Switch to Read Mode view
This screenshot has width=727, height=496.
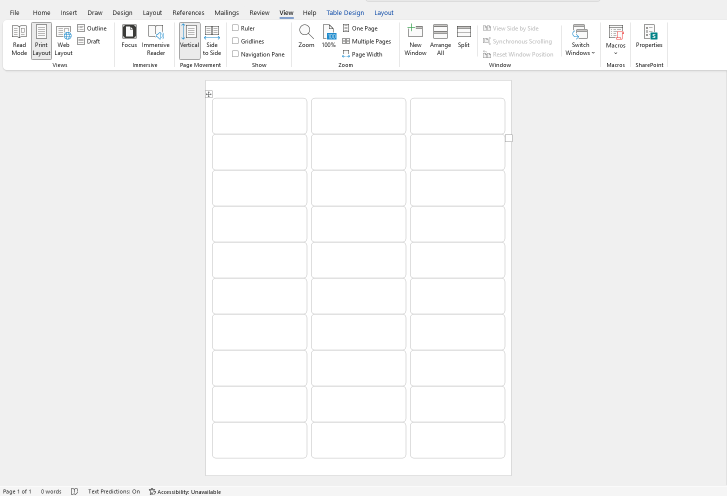19,40
